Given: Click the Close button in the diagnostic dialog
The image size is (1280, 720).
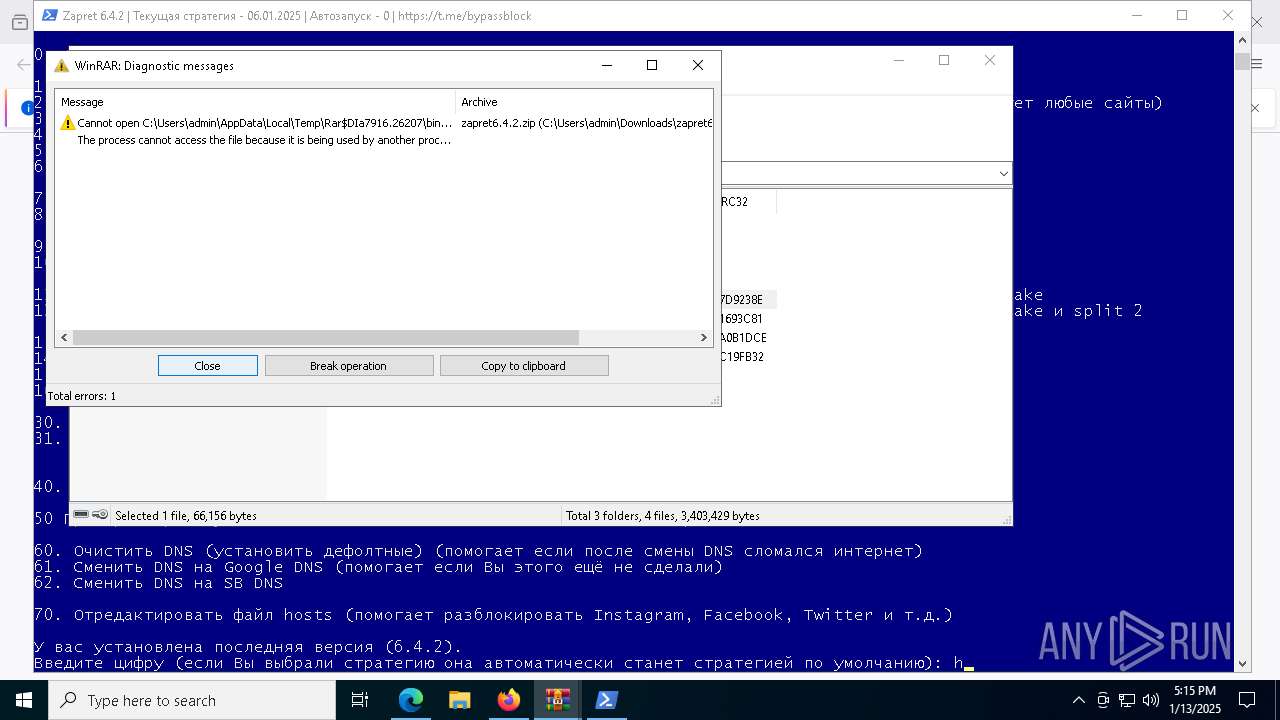Looking at the screenshot, I should [208, 366].
